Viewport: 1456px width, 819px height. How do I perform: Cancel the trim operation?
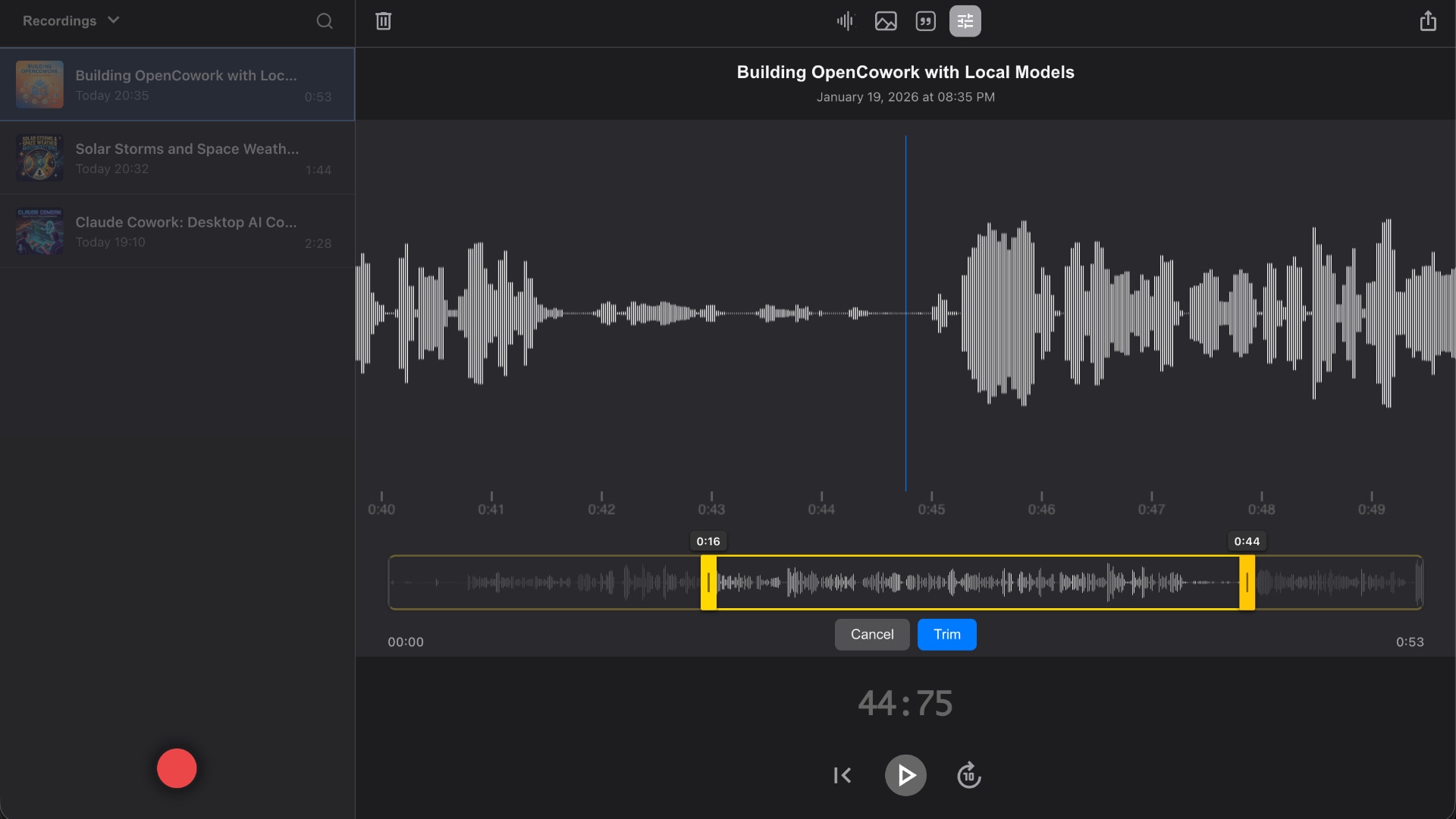click(872, 635)
